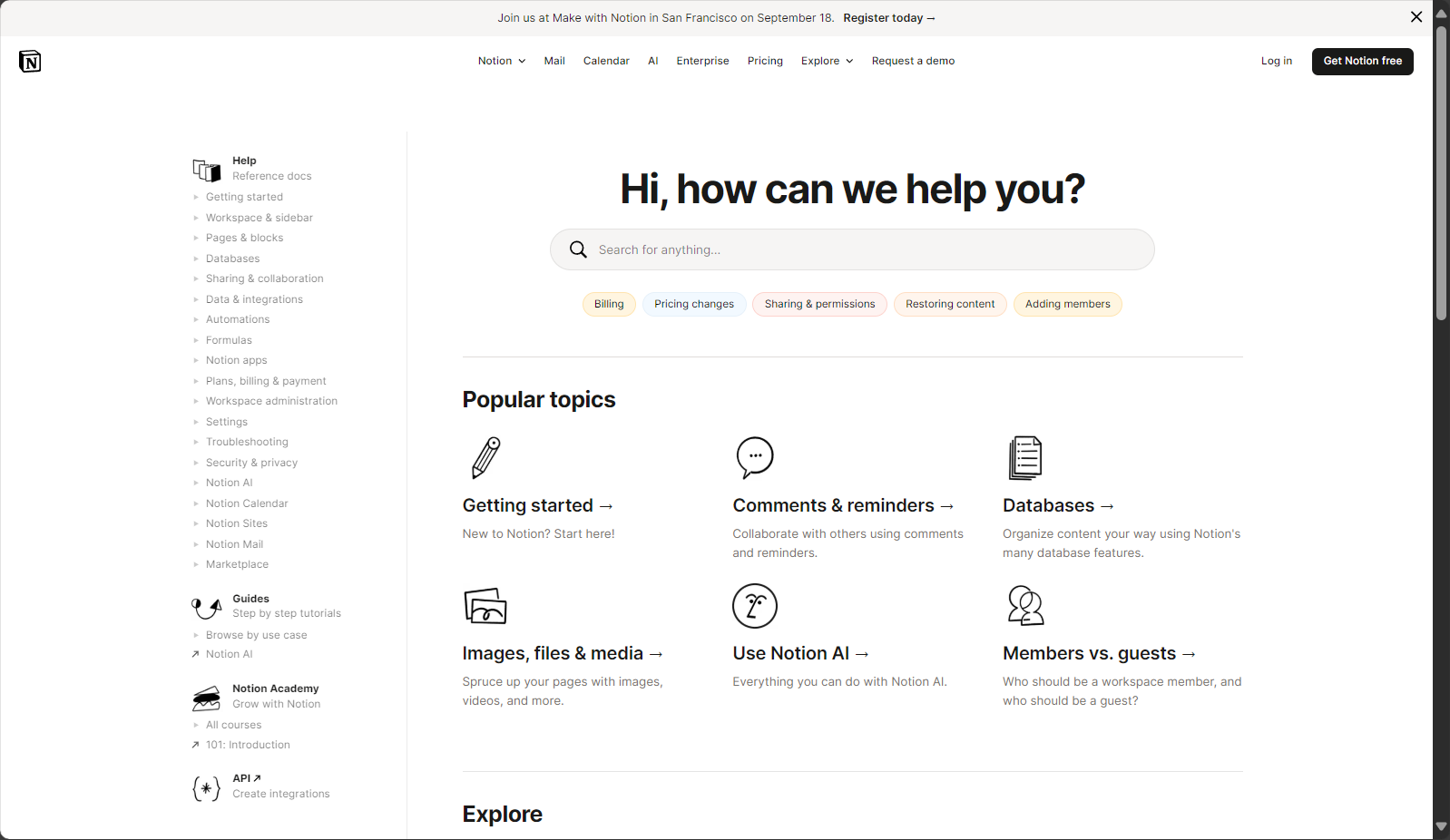Open the Images, files & media heading
The width and height of the screenshot is (1450, 840).
[x=563, y=653]
